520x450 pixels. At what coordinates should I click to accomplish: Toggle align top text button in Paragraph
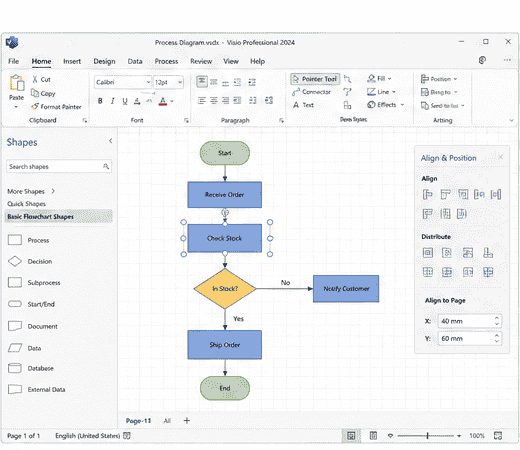coord(202,82)
